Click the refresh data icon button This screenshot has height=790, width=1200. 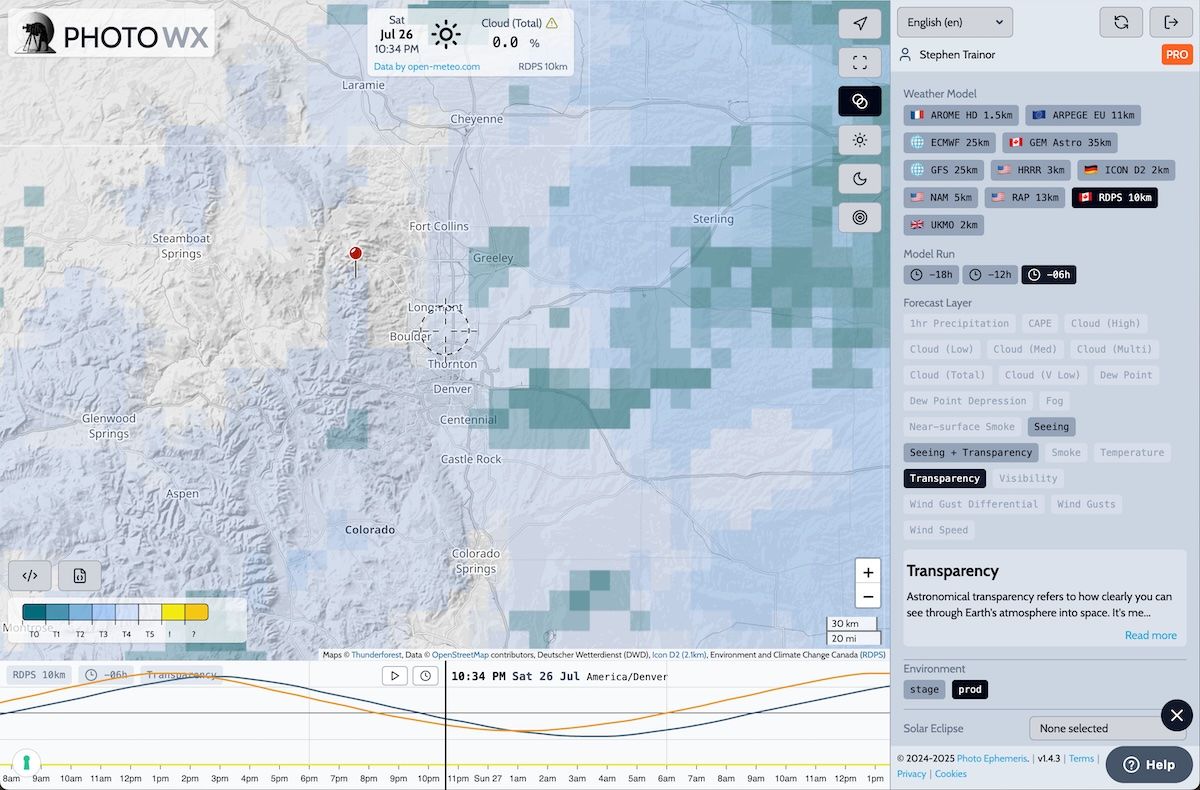1121,22
